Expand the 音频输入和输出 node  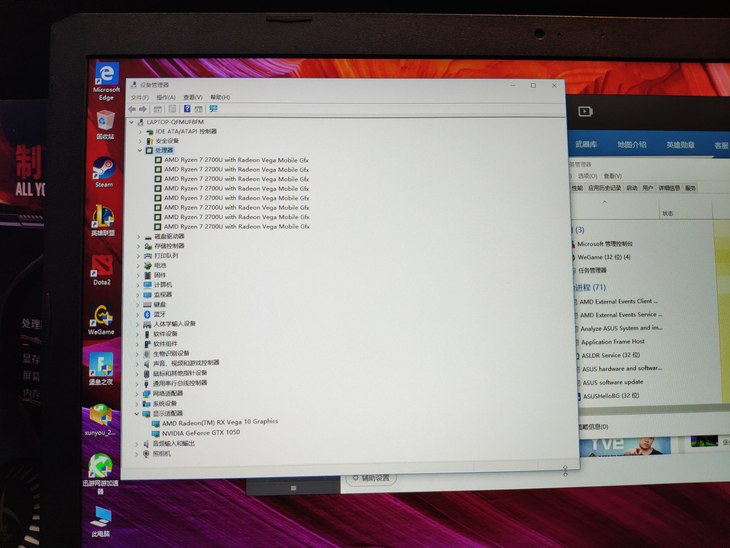coord(136,444)
